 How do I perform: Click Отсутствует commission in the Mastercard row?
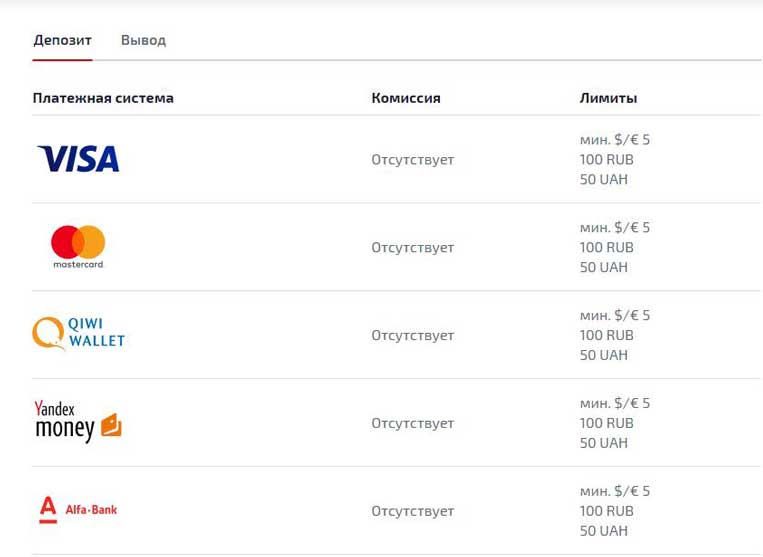click(x=412, y=248)
